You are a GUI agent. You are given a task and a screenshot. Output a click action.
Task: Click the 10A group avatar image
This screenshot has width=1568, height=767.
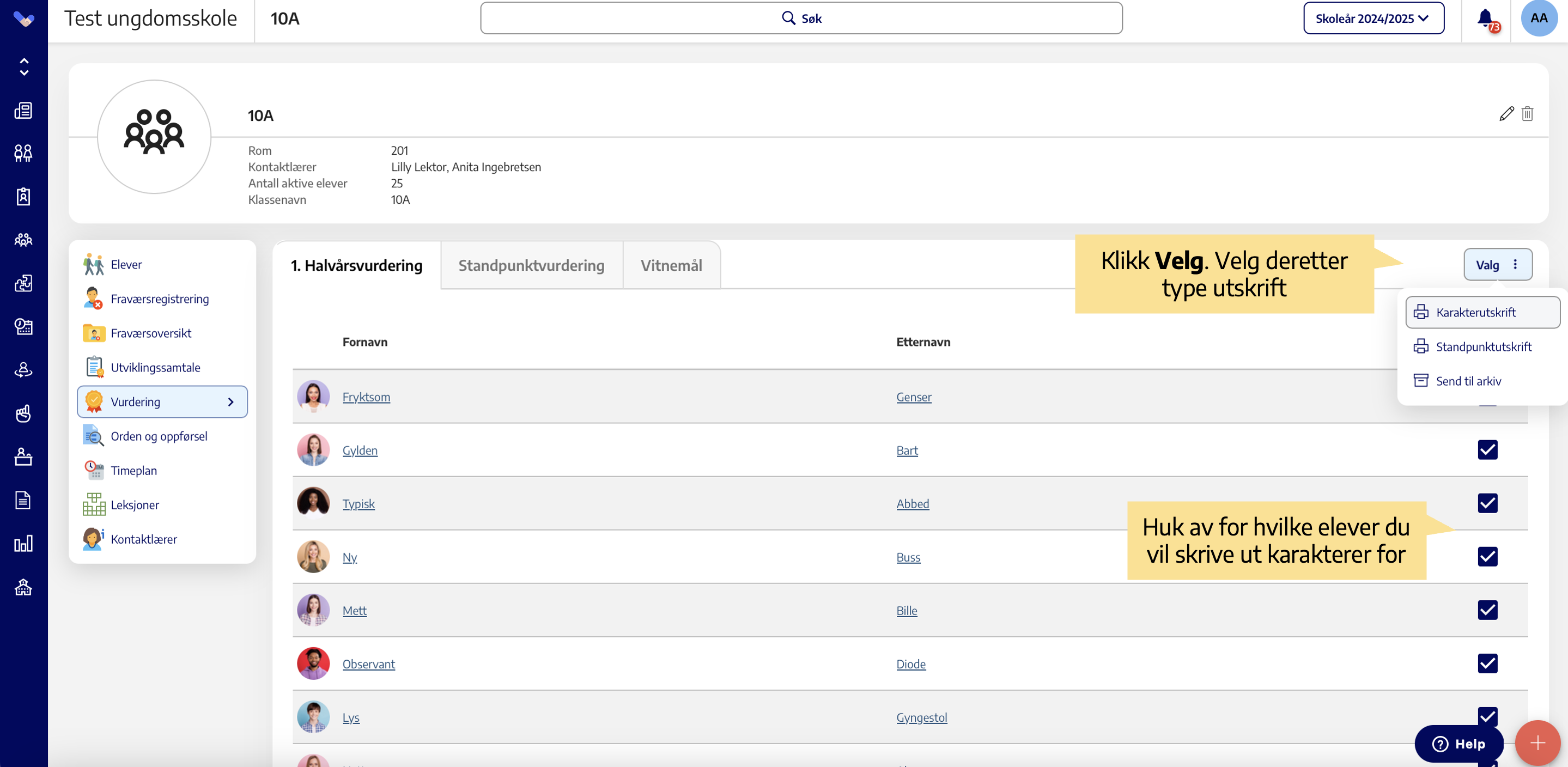[154, 136]
